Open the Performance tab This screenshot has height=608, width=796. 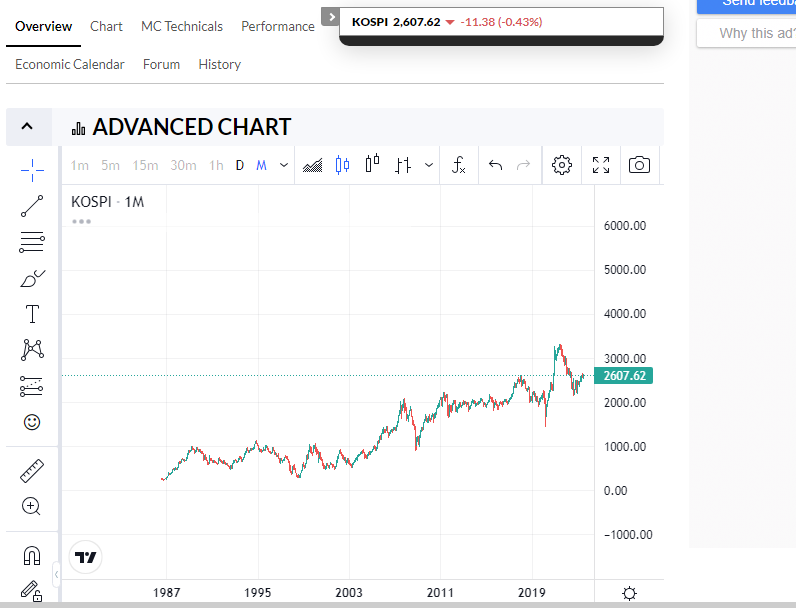tap(278, 26)
